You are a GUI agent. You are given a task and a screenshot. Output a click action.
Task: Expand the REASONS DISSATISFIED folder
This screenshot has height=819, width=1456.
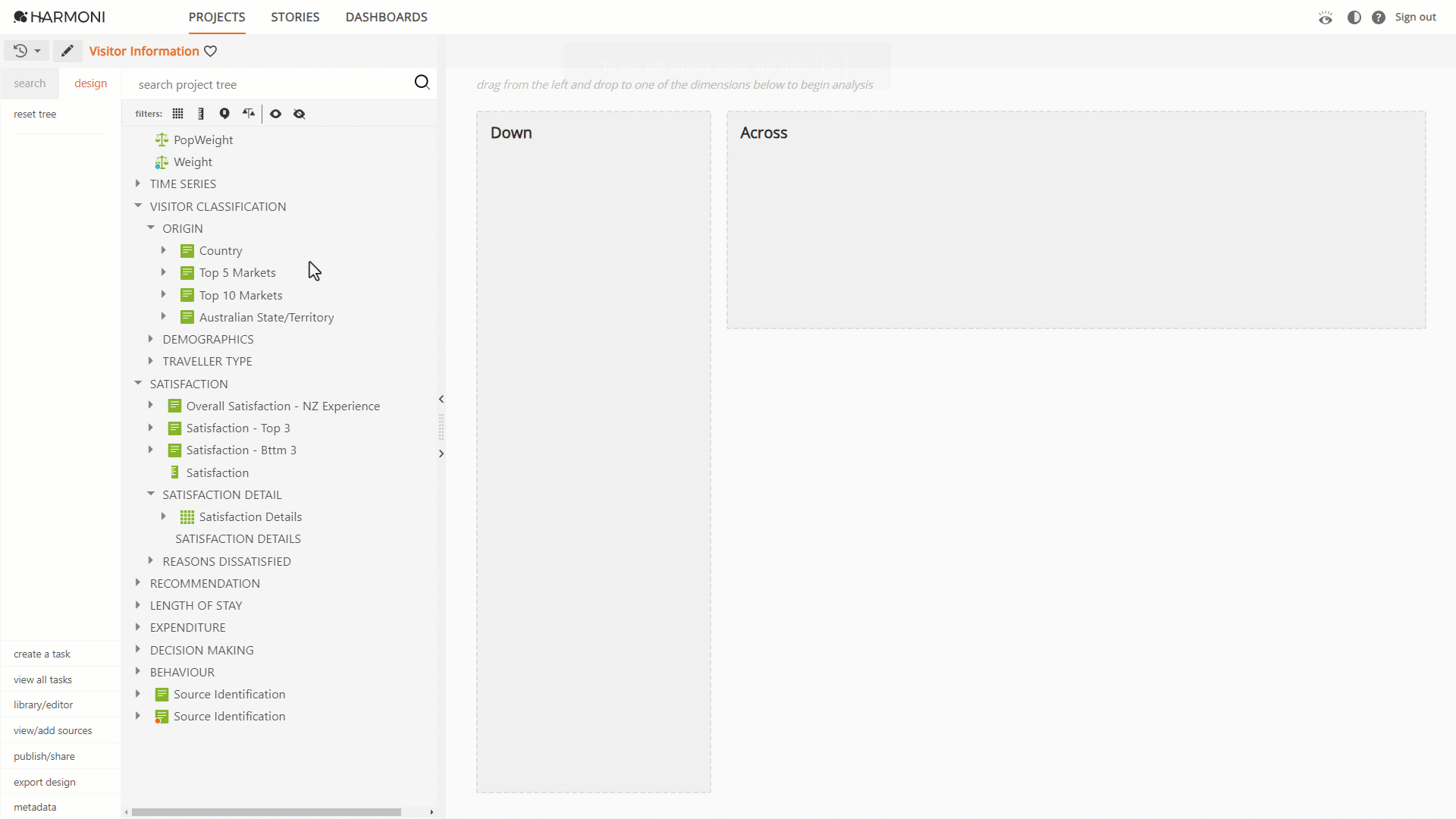point(151,560)
